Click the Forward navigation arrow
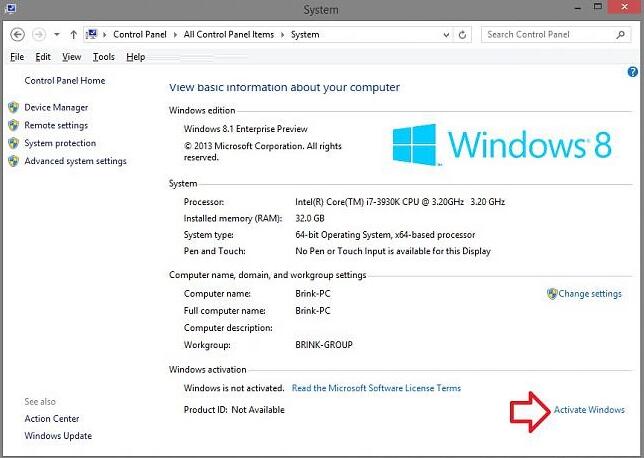The width and height of the screenshot is (644, 458). (x=39, y=35)
